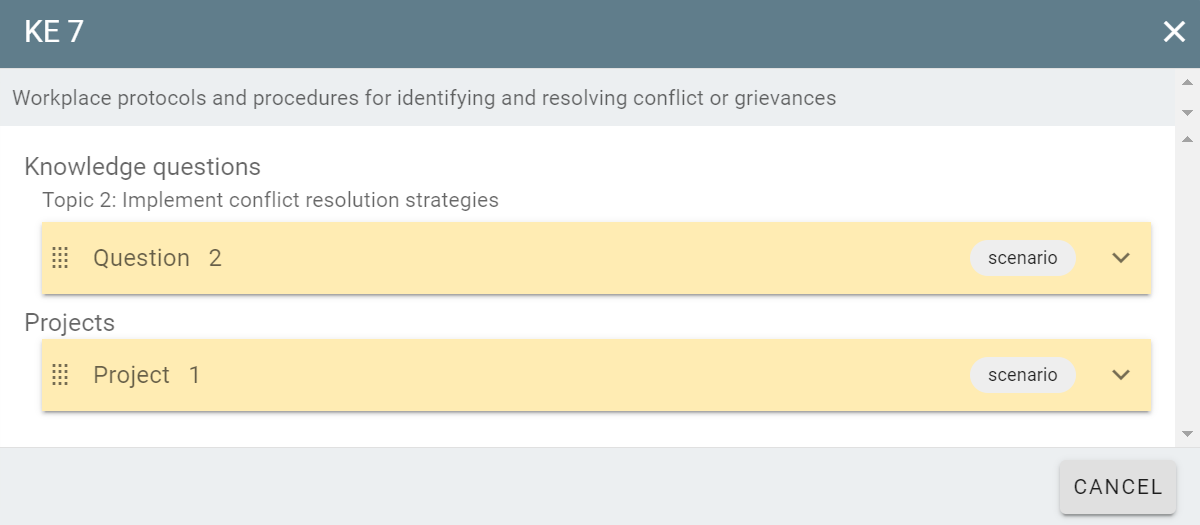The width and height of the screenshot is (1200, 525).
Task: Click the main list's vertical scrollbar track
Action: 1188,286
